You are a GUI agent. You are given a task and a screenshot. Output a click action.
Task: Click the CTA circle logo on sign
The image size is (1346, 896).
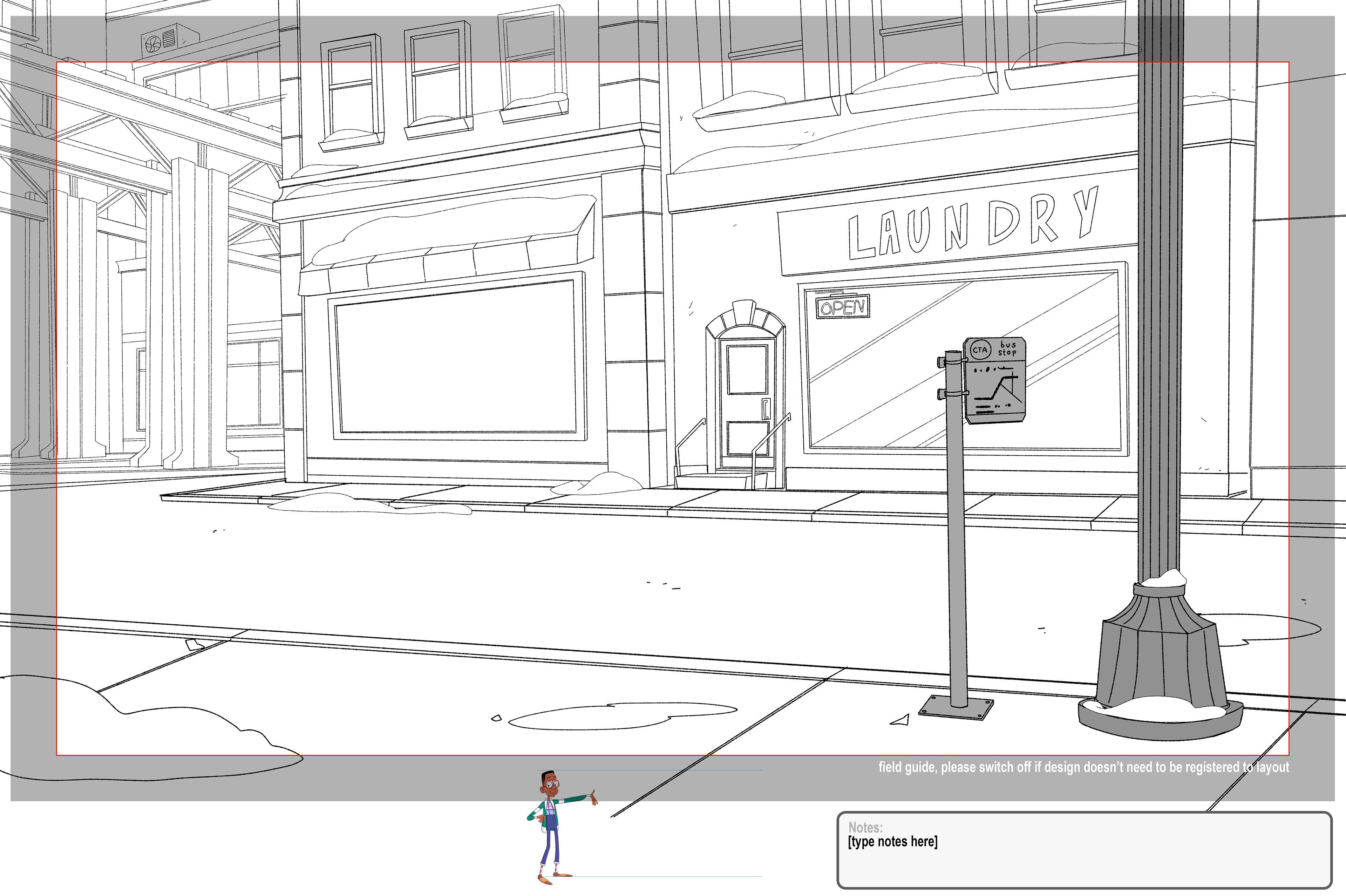pos(980,350)
